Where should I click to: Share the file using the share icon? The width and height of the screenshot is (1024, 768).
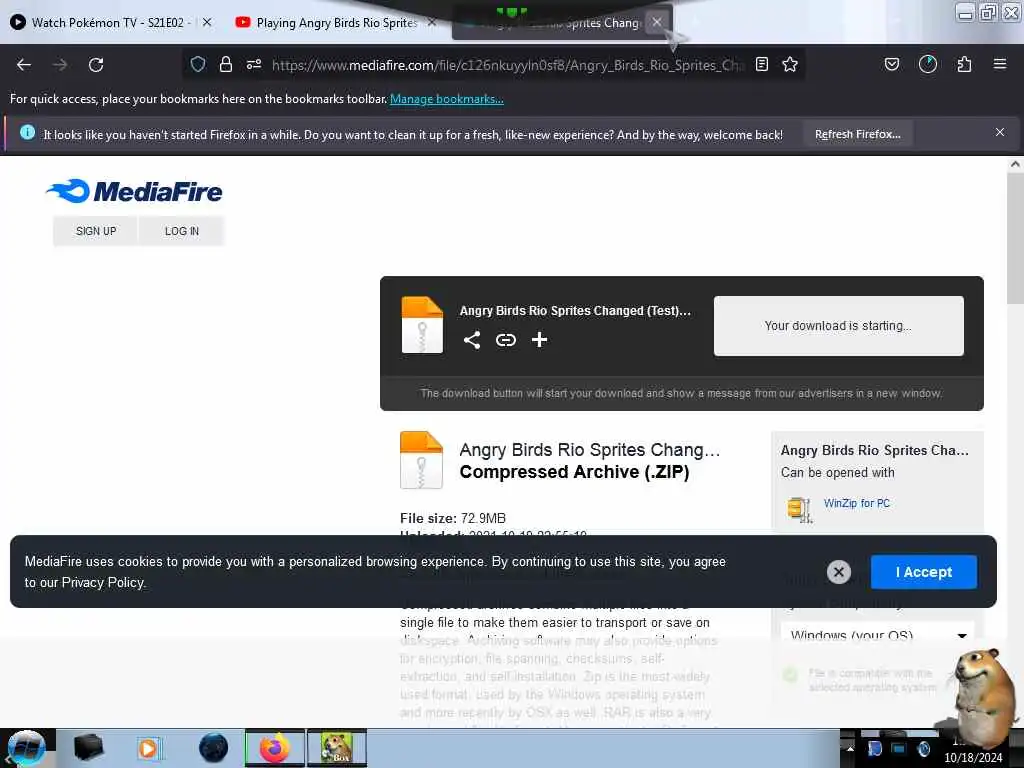click(x=472, y=340)
